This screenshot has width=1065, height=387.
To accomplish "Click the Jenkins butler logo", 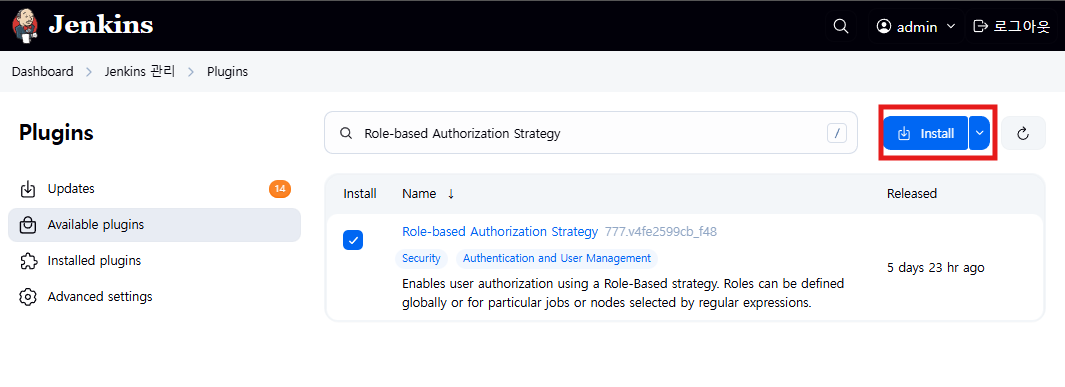I will pyautogui.click(x=26, y=26).
